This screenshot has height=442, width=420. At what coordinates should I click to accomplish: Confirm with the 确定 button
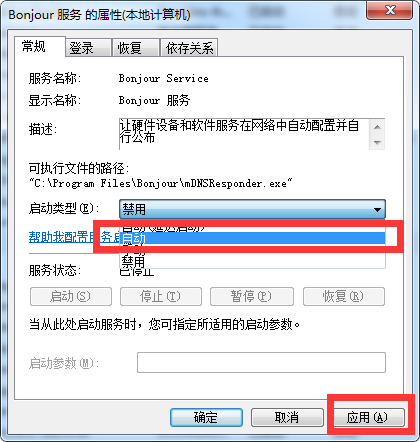206,417
